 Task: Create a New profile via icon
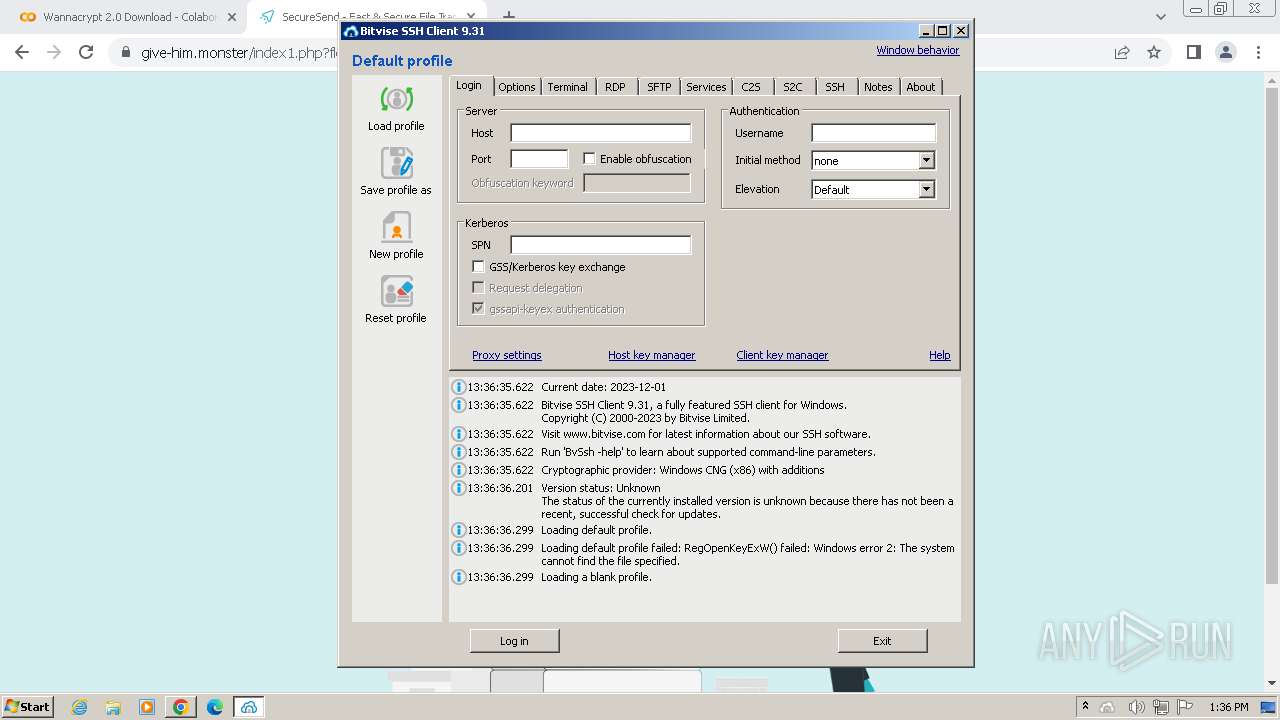pyautogui.click(x=396, y=227)
